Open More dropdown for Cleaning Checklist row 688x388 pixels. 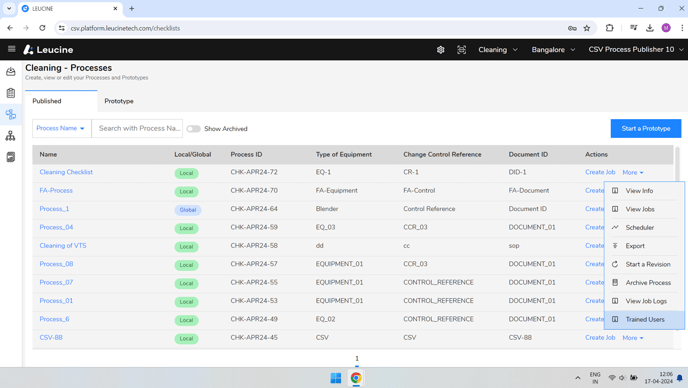point(633,172)
